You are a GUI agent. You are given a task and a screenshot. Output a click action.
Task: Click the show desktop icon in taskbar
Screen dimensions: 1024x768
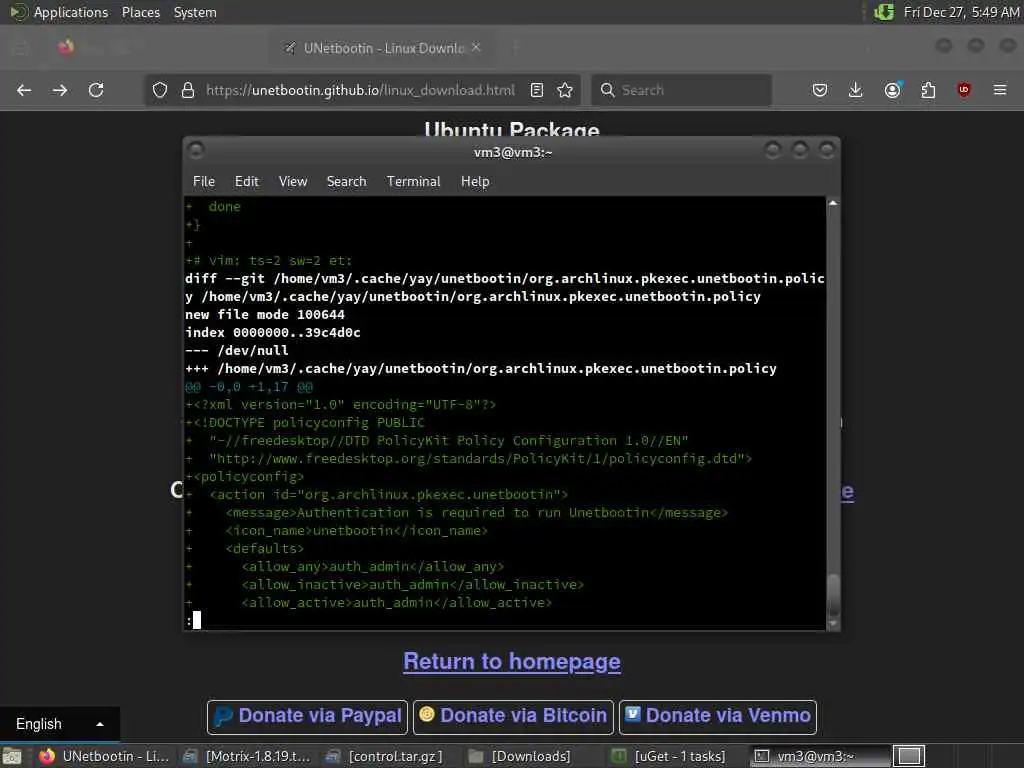click(x=12, y=757)
